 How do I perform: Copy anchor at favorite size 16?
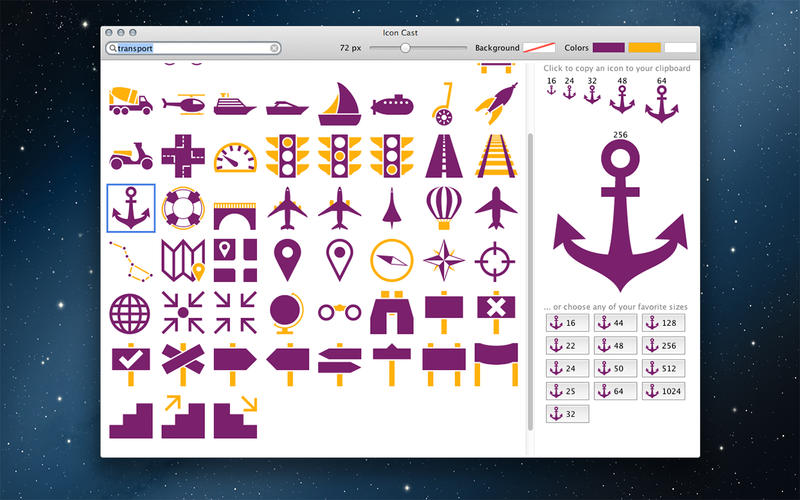567,323
